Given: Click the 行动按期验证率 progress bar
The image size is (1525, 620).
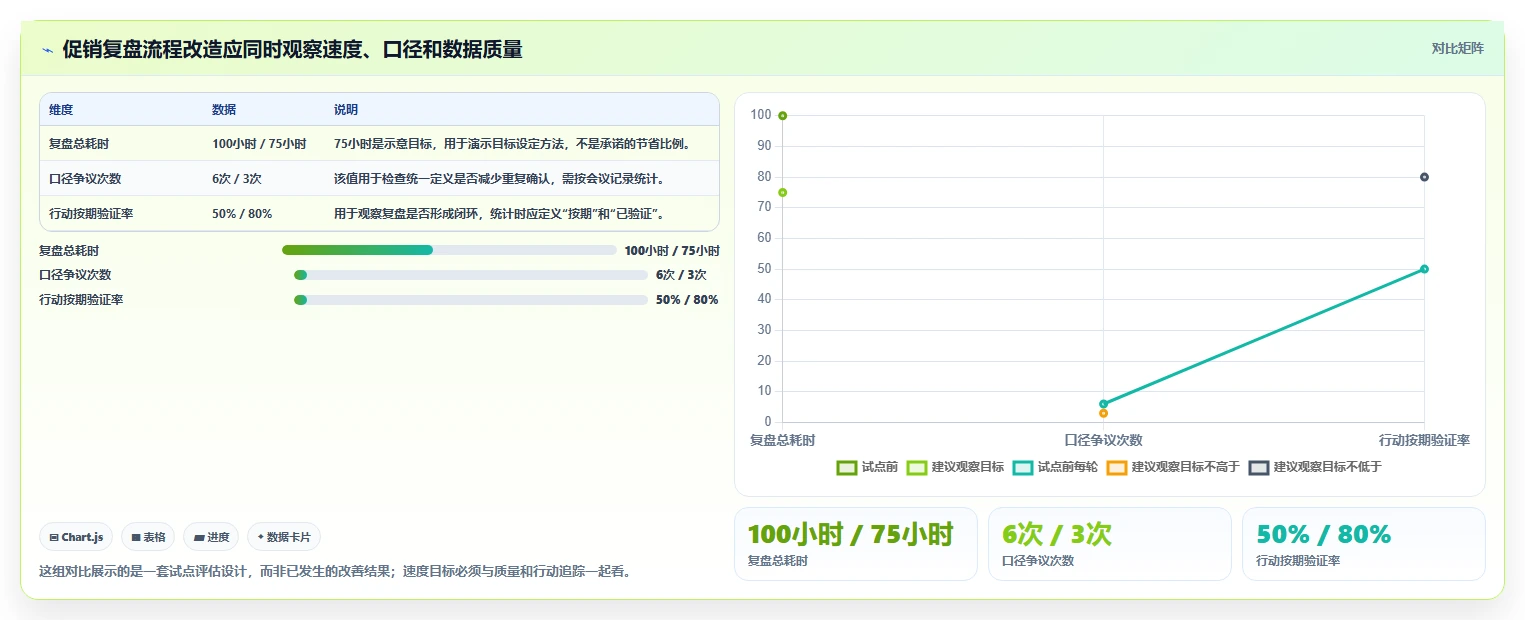Looking at the screenshot, I should point(471,300).
